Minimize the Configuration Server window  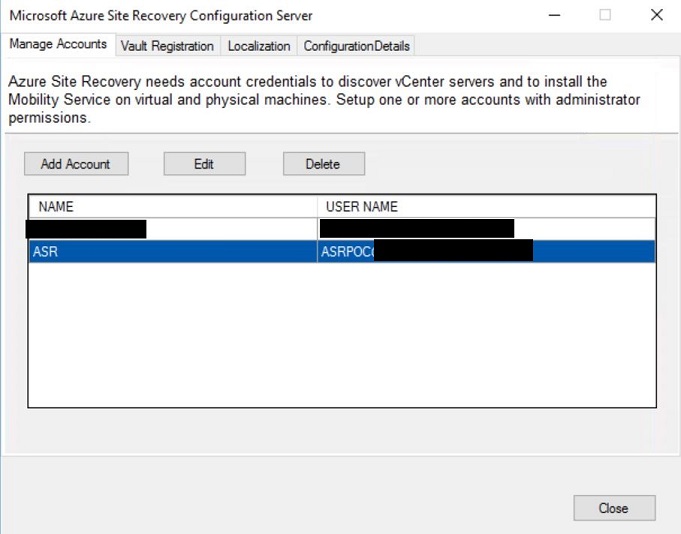tap(555, 15)
